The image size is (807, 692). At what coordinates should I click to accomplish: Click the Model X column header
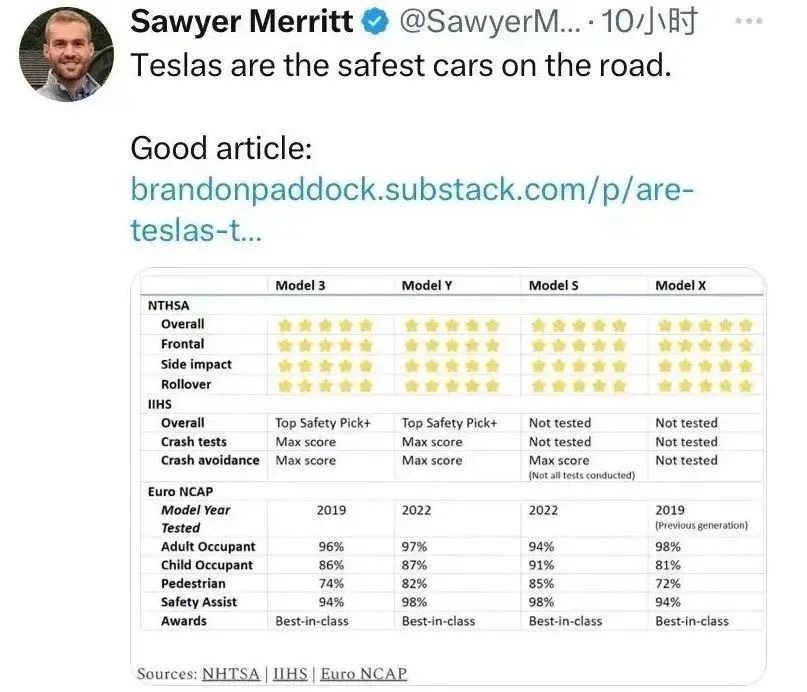[x=680, y=286]
